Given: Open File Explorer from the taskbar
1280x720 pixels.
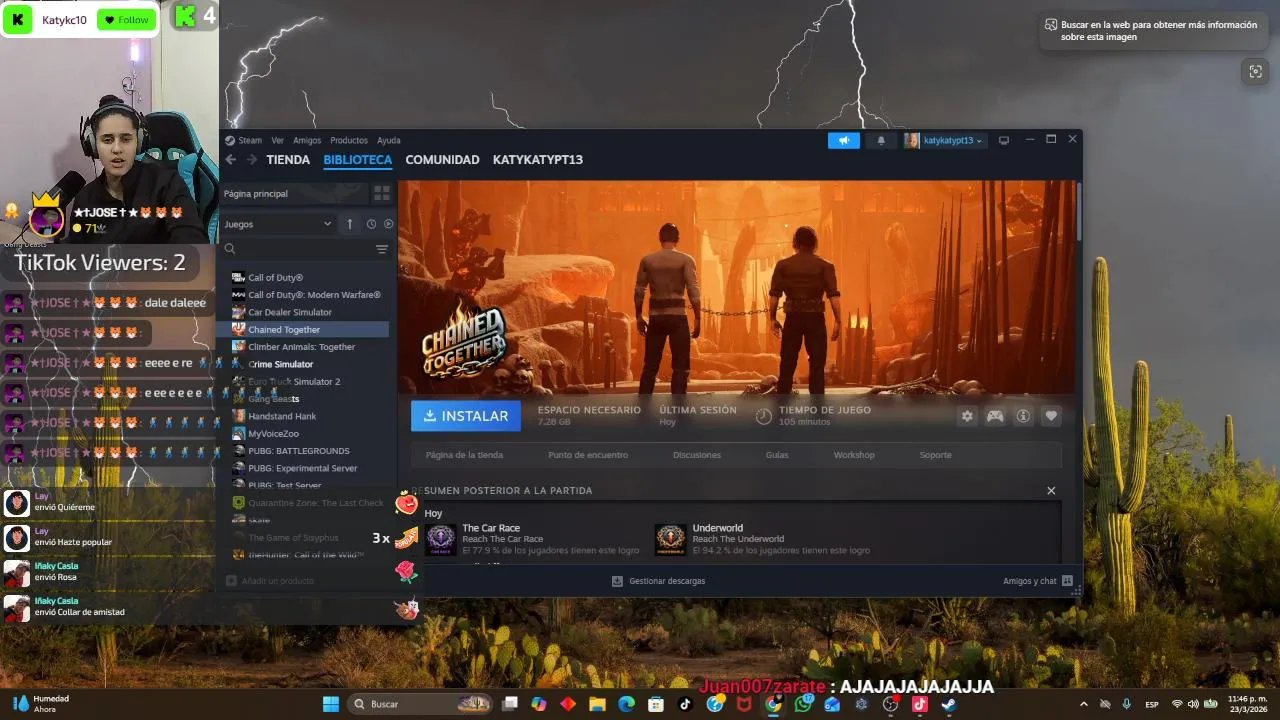Looking at the screenshot, I should [597, 704].
